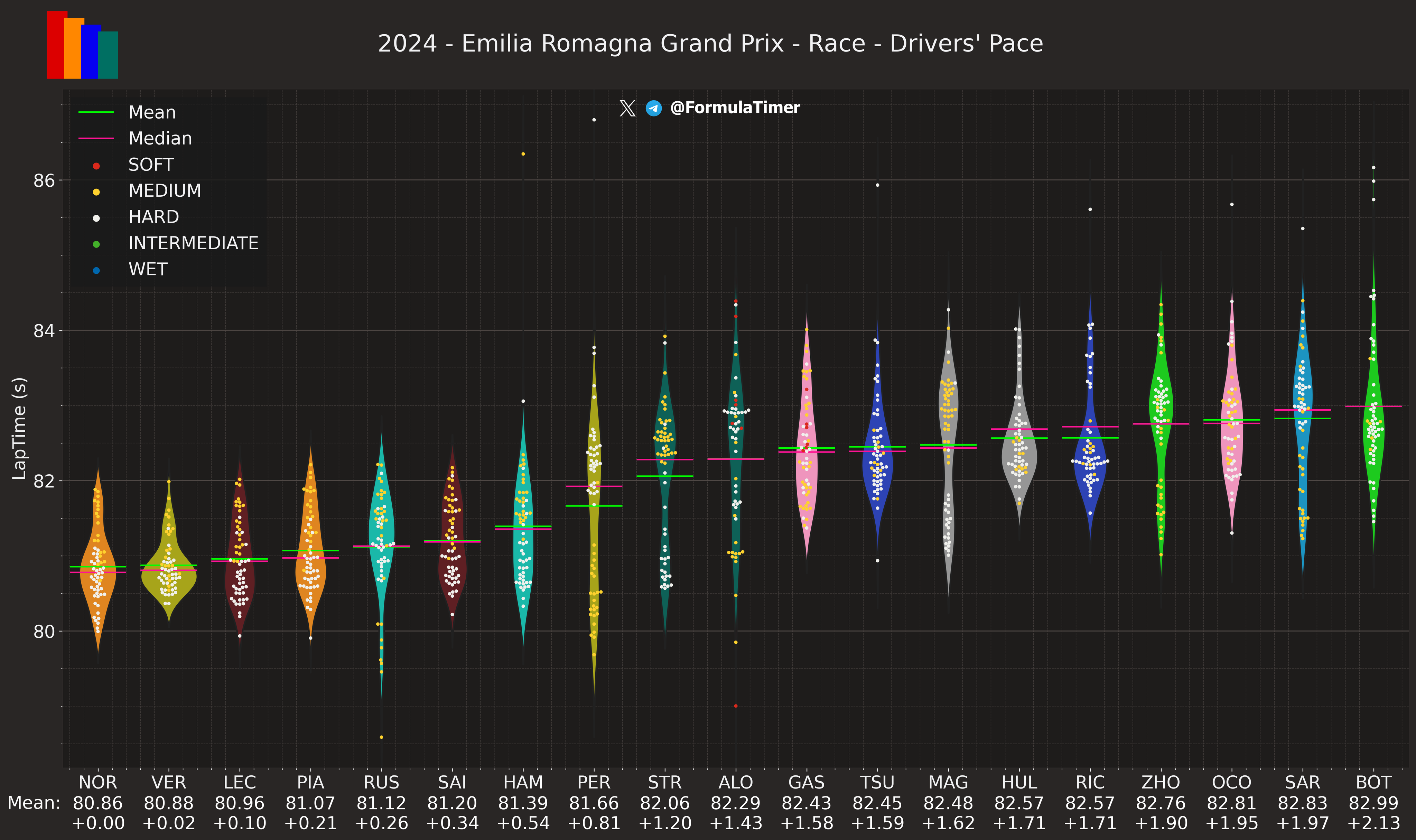This screenshot has height=840, width=1416.
Task: Click the mean value 82.06
Action: (665, 803)
